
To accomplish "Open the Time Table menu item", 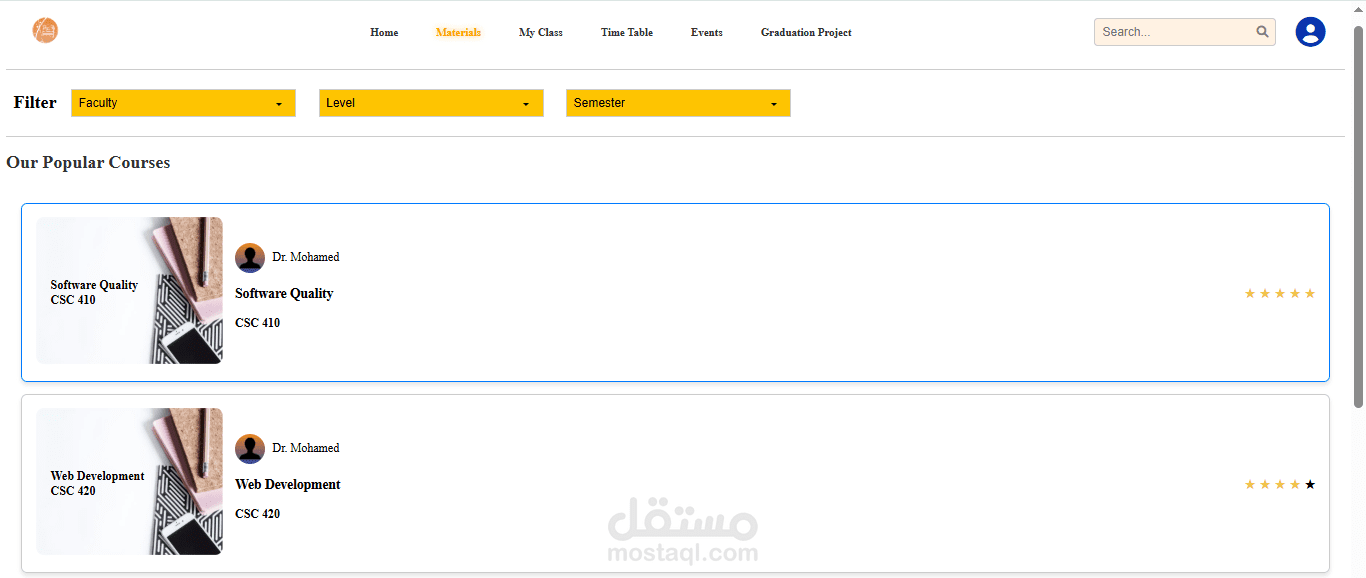I will click(x=627, y=33).
